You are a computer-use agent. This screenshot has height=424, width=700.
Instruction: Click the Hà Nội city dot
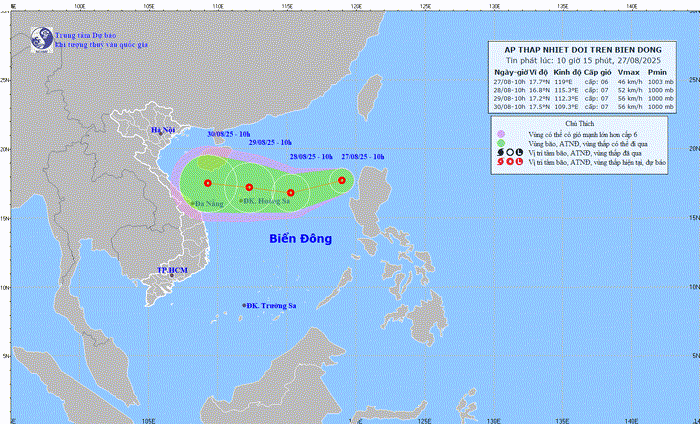[160, 133]
